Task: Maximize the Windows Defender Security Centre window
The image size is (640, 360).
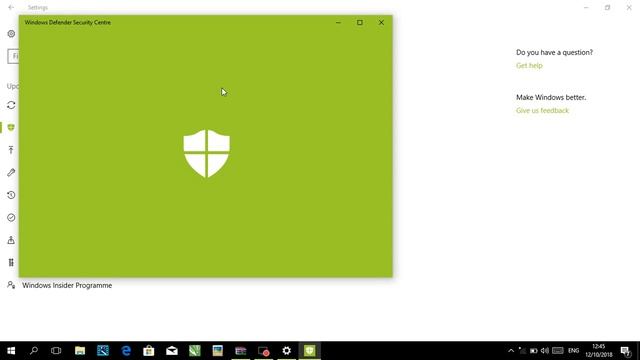Action: (x=360, y=22)
